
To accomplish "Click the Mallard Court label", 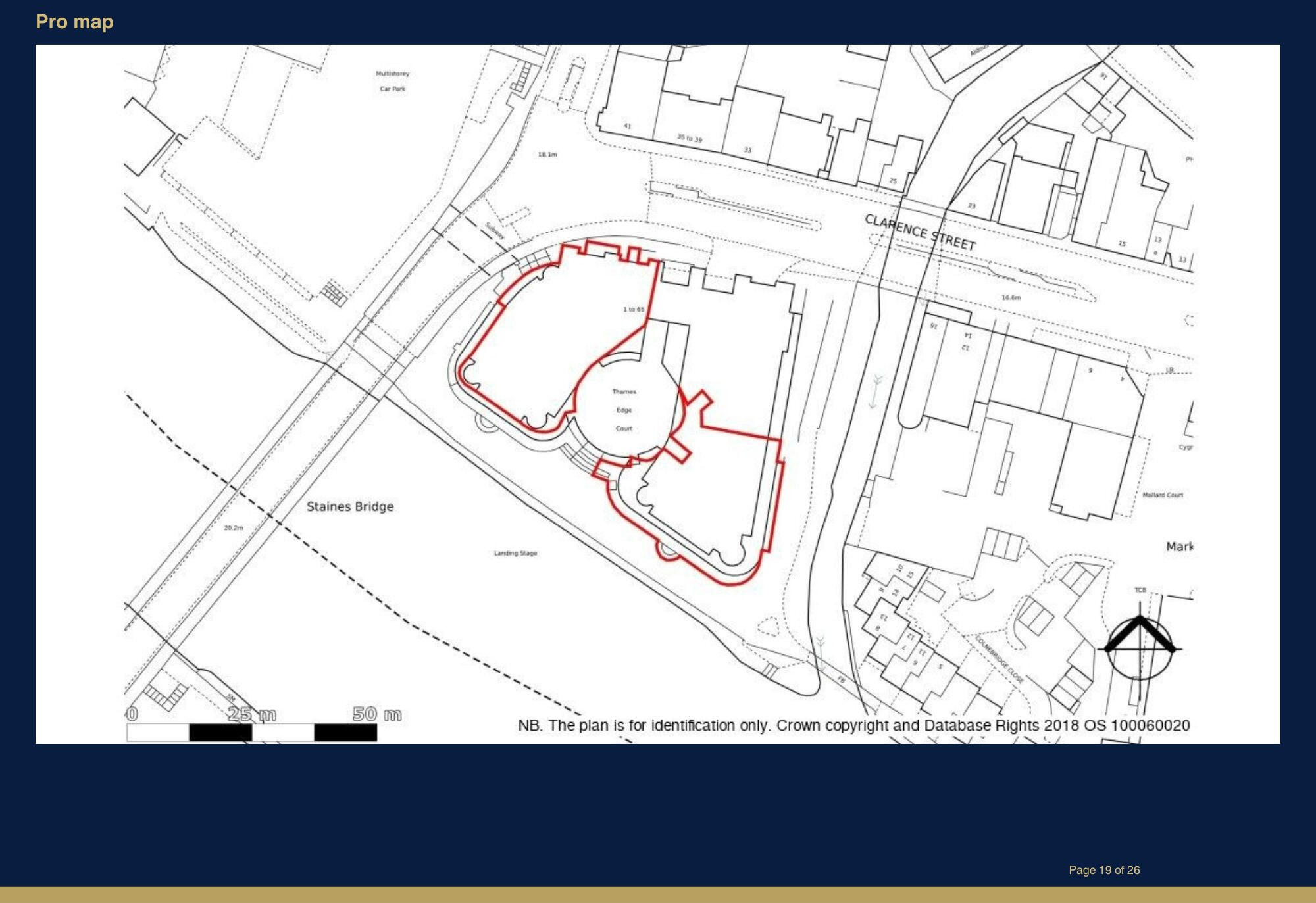I will click(x=1162, y=495).
